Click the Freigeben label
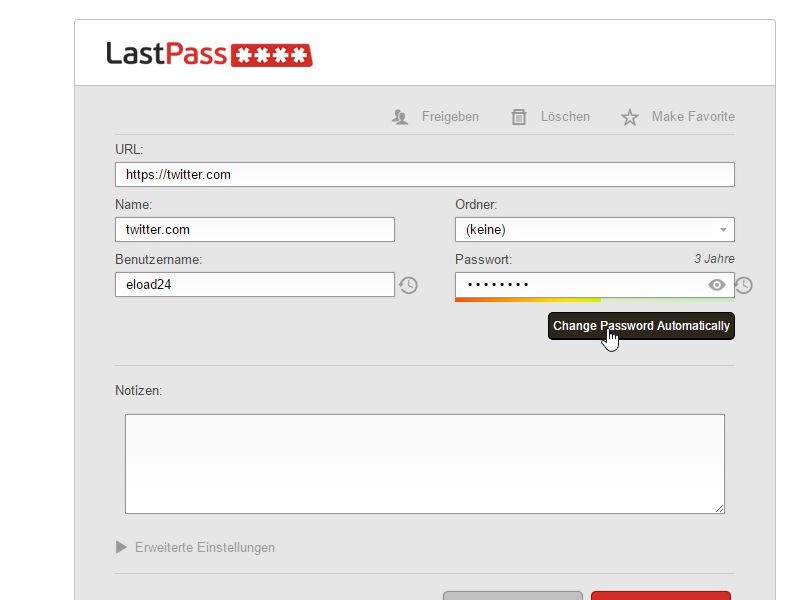Image resolution: width=800 pixels, height=600 pixels. [450, 117]
